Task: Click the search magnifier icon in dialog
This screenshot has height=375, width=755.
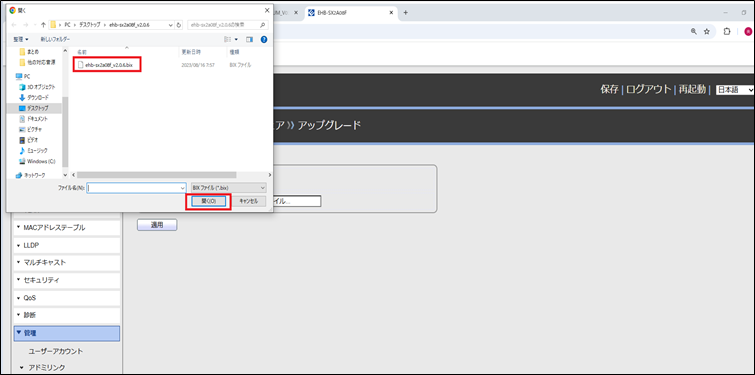Action: coord(263,25)
